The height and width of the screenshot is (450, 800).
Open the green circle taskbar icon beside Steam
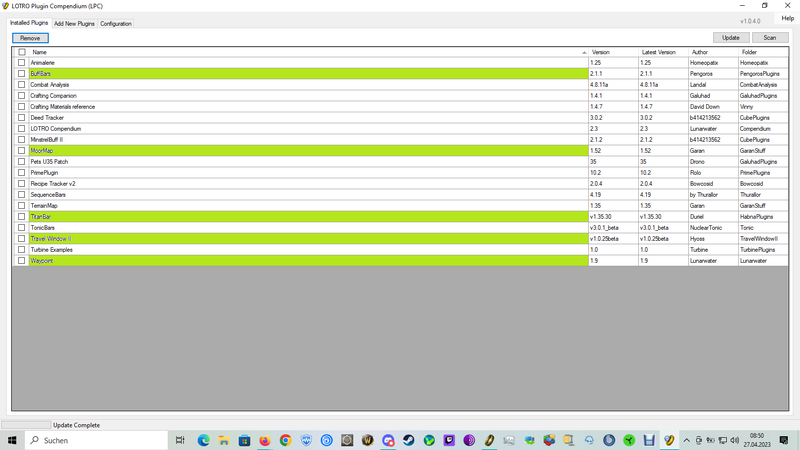tap(429, 440)
